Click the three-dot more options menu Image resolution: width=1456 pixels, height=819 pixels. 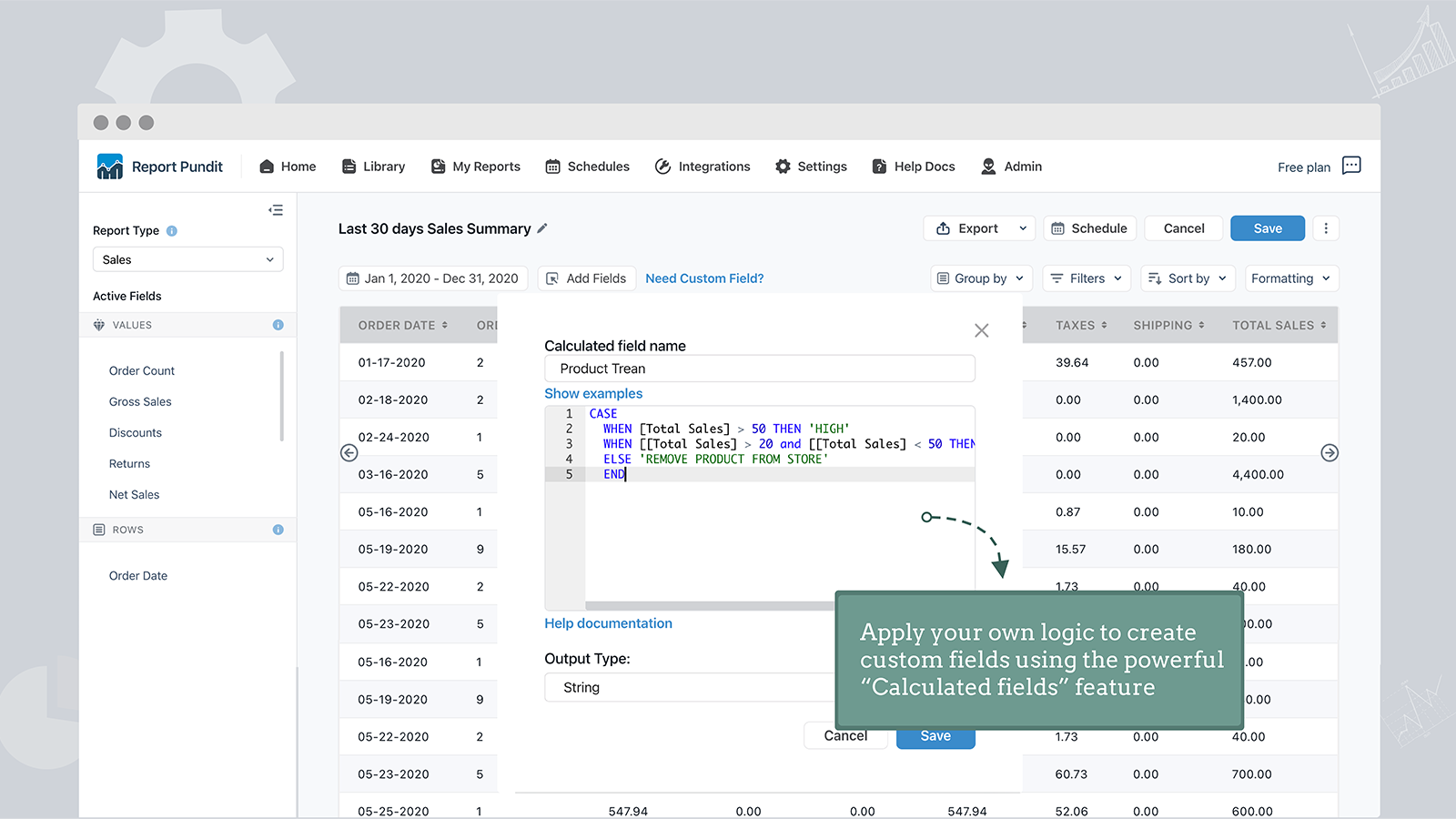pyautogui.click(x=1326, y=228)
